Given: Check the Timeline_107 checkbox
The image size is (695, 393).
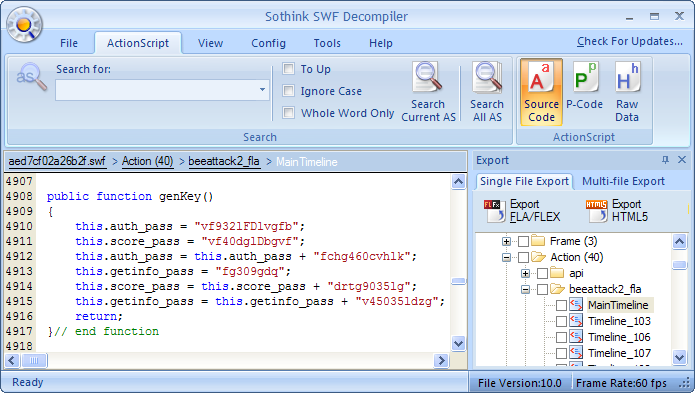Looking at the screenshot, I should pyautogui.click(x=561, y=353).
